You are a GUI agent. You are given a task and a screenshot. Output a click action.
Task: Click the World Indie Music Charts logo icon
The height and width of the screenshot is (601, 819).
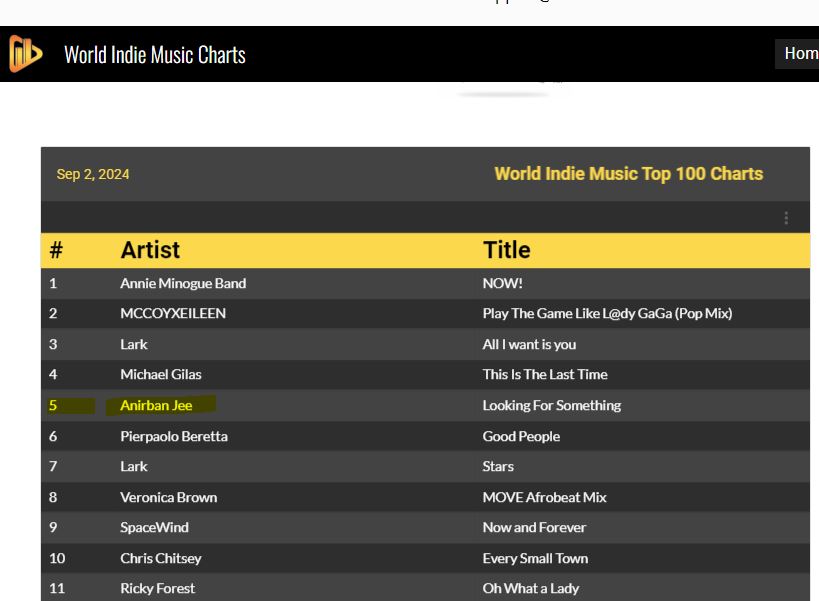(25, 53)
